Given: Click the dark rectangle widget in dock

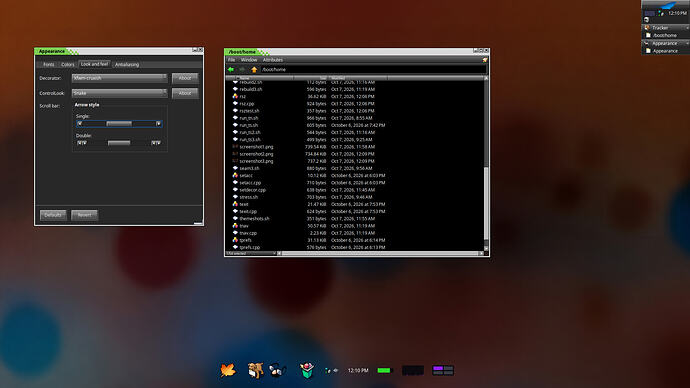Looking at the screenshot, I should click(x=413, y=370).
